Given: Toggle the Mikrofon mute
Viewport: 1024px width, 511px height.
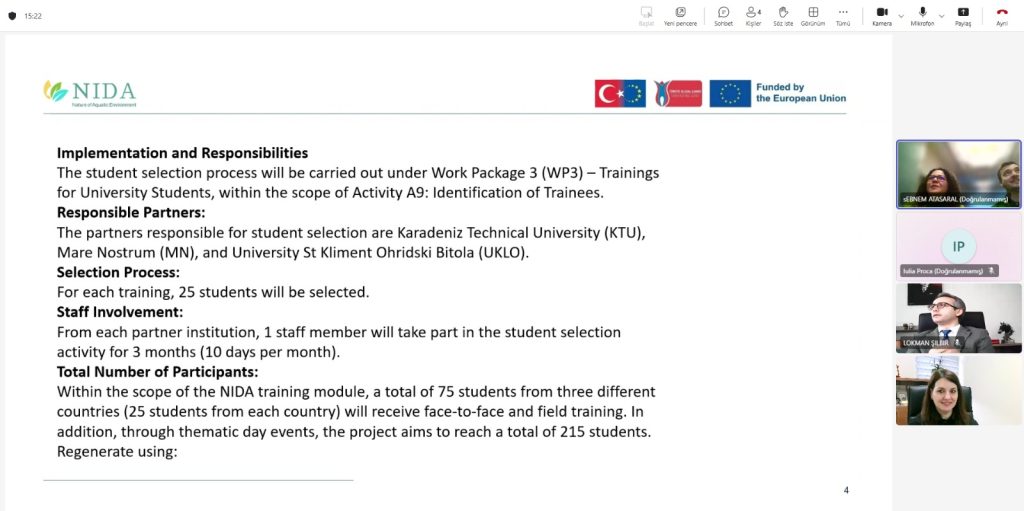Looking at the screenshot, I should (921, 15).
